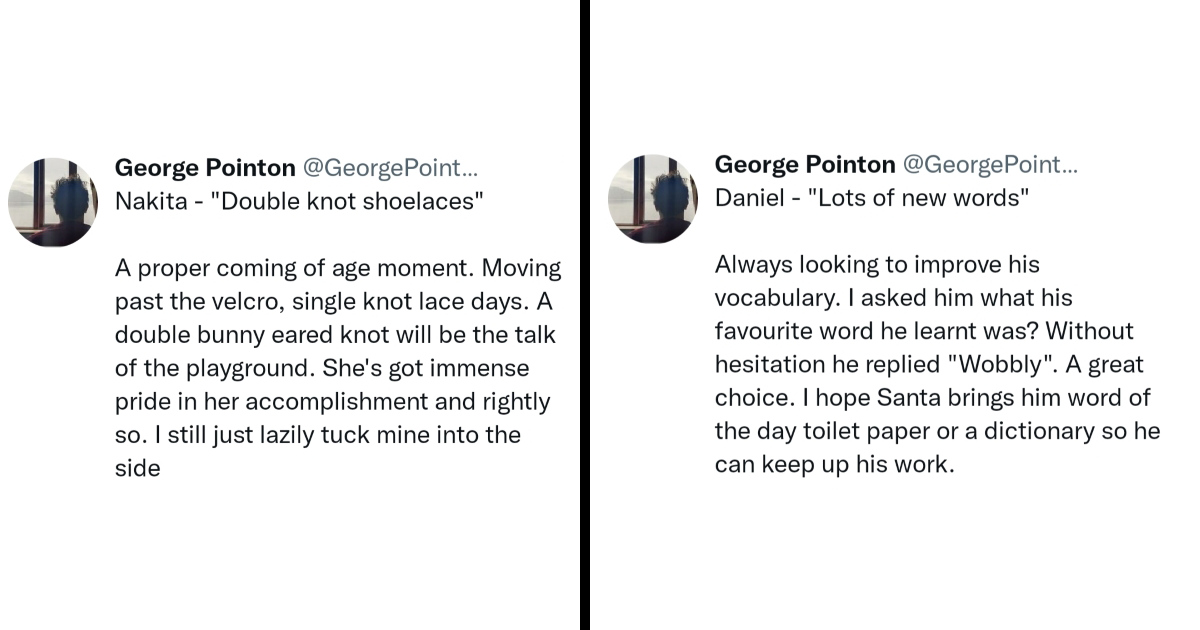Image resolution: width=1200 pixels, height=630 pixels.
Task: Click the word "side" ending the left tweet
Action: (138, 468)
